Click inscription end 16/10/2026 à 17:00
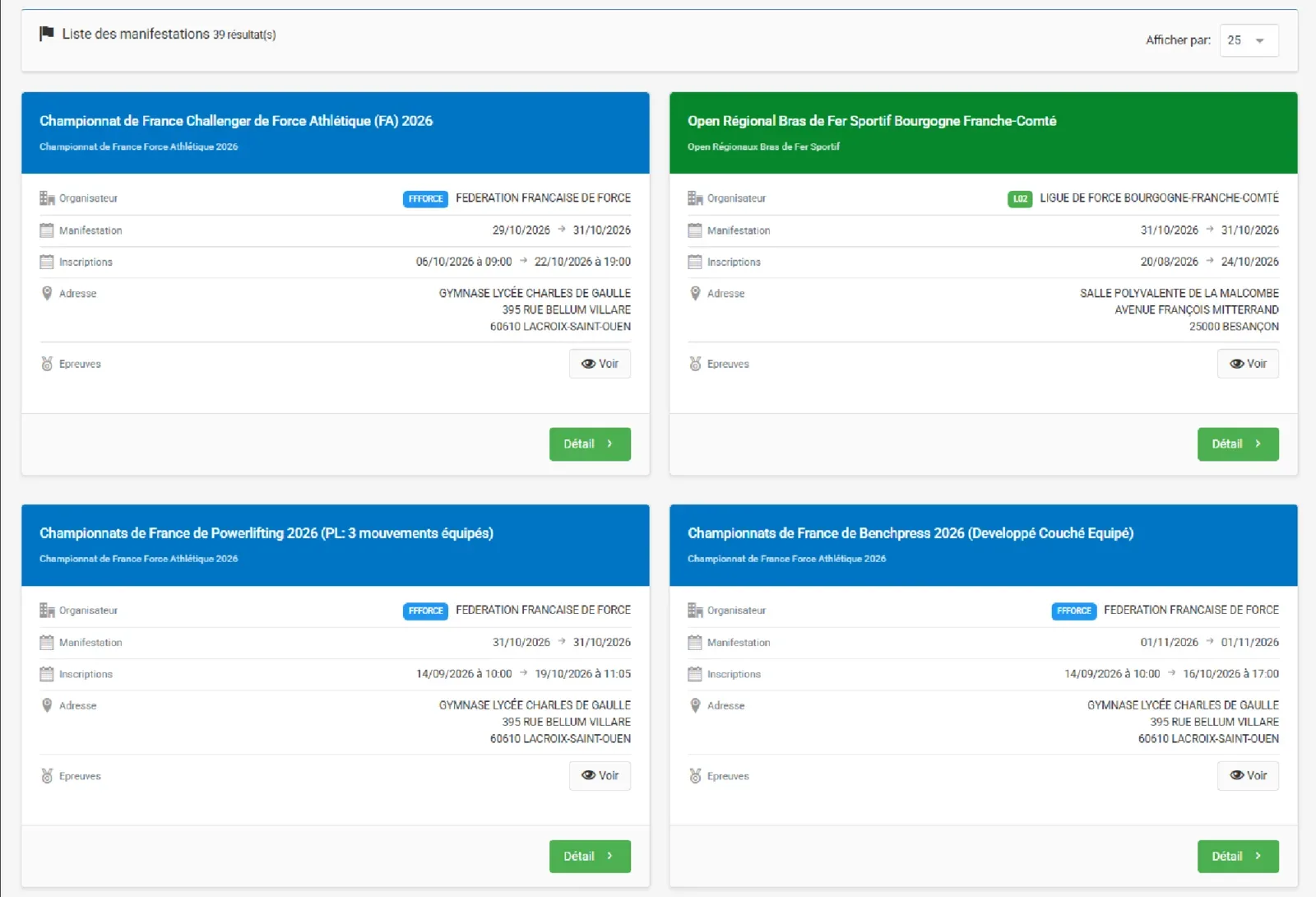 (1230, 674)
